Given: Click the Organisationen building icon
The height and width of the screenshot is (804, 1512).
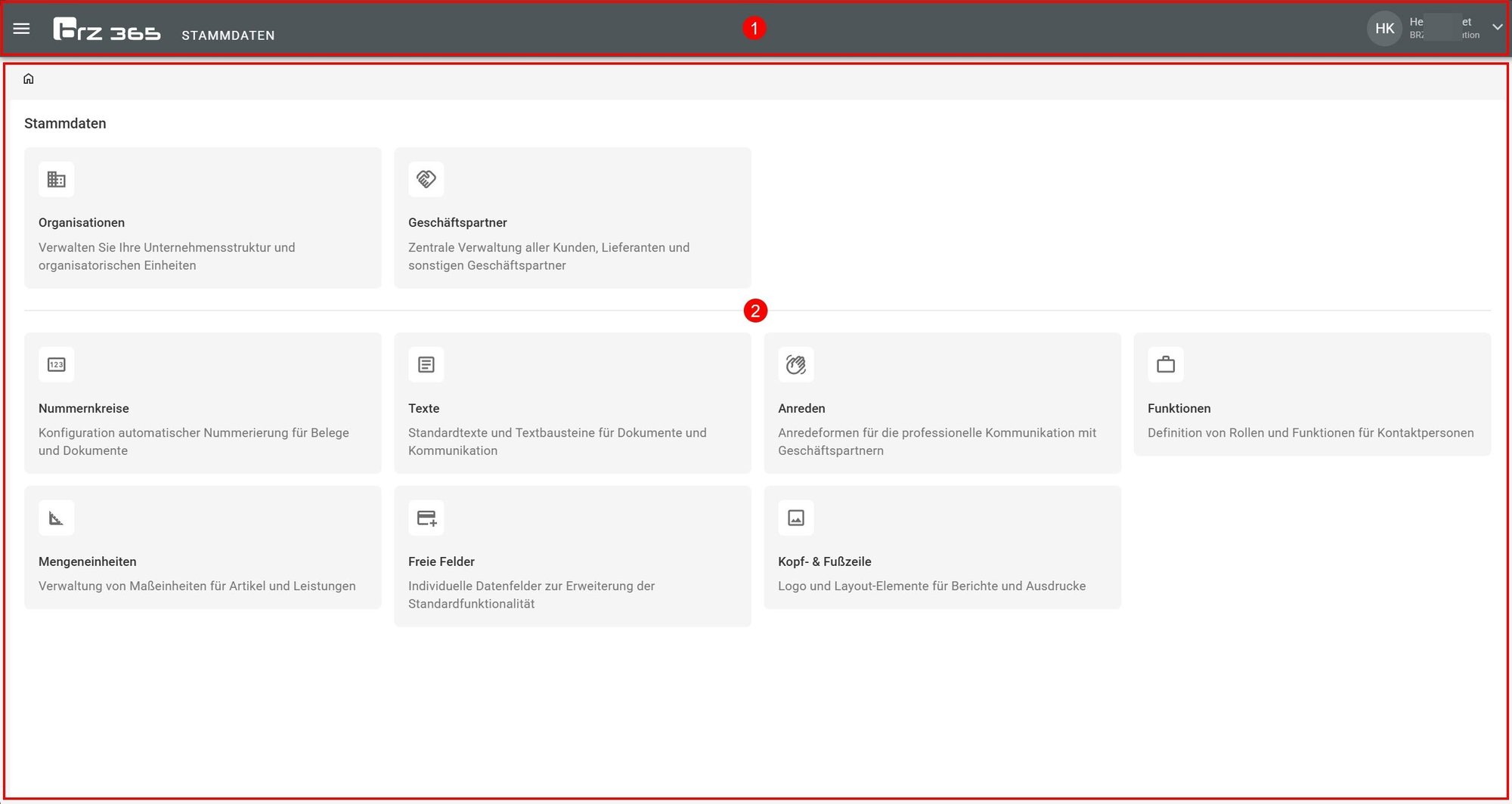Looking at the screenshot, I should [57, 179].
